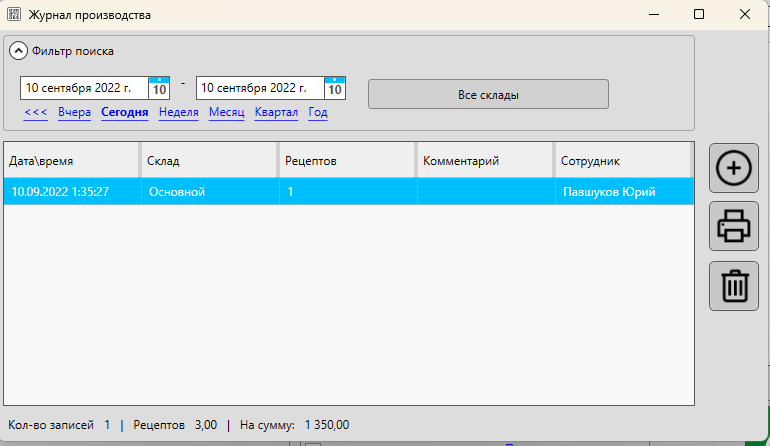Image resolution: width=770 pixels, height=446 pixels.
Task: Click the trash can delete button
Action: tap(734, 286)
